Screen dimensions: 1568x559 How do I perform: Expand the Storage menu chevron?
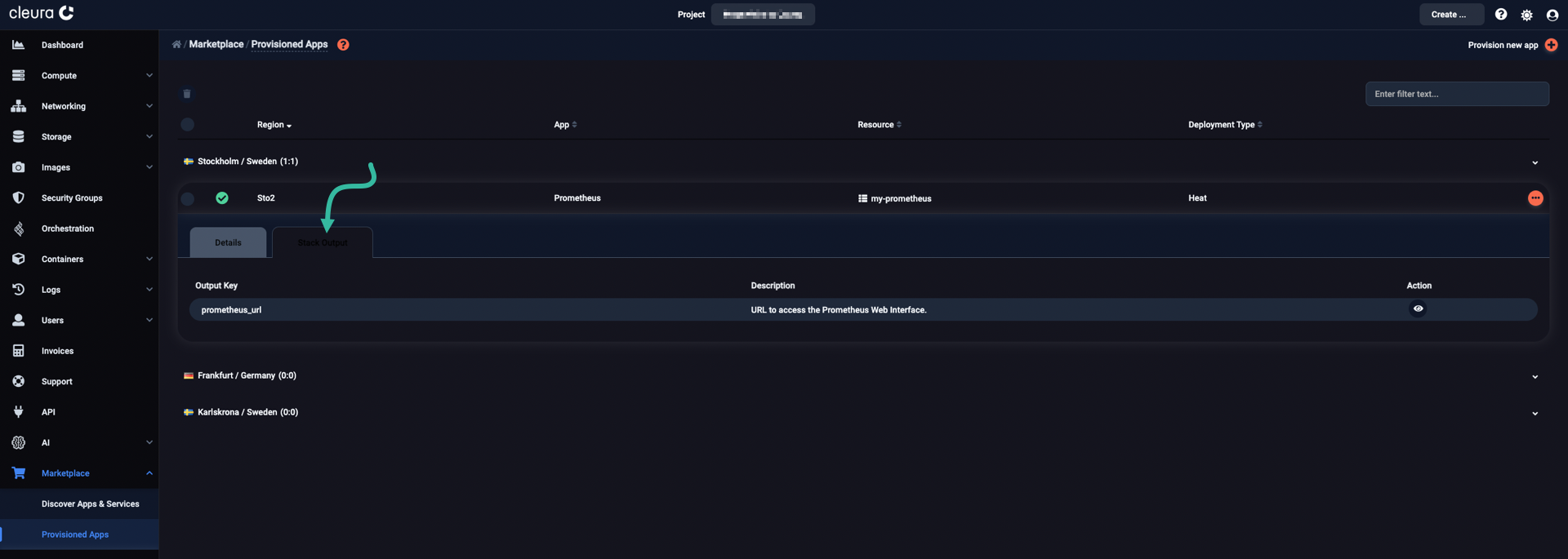tap(149, 136)
